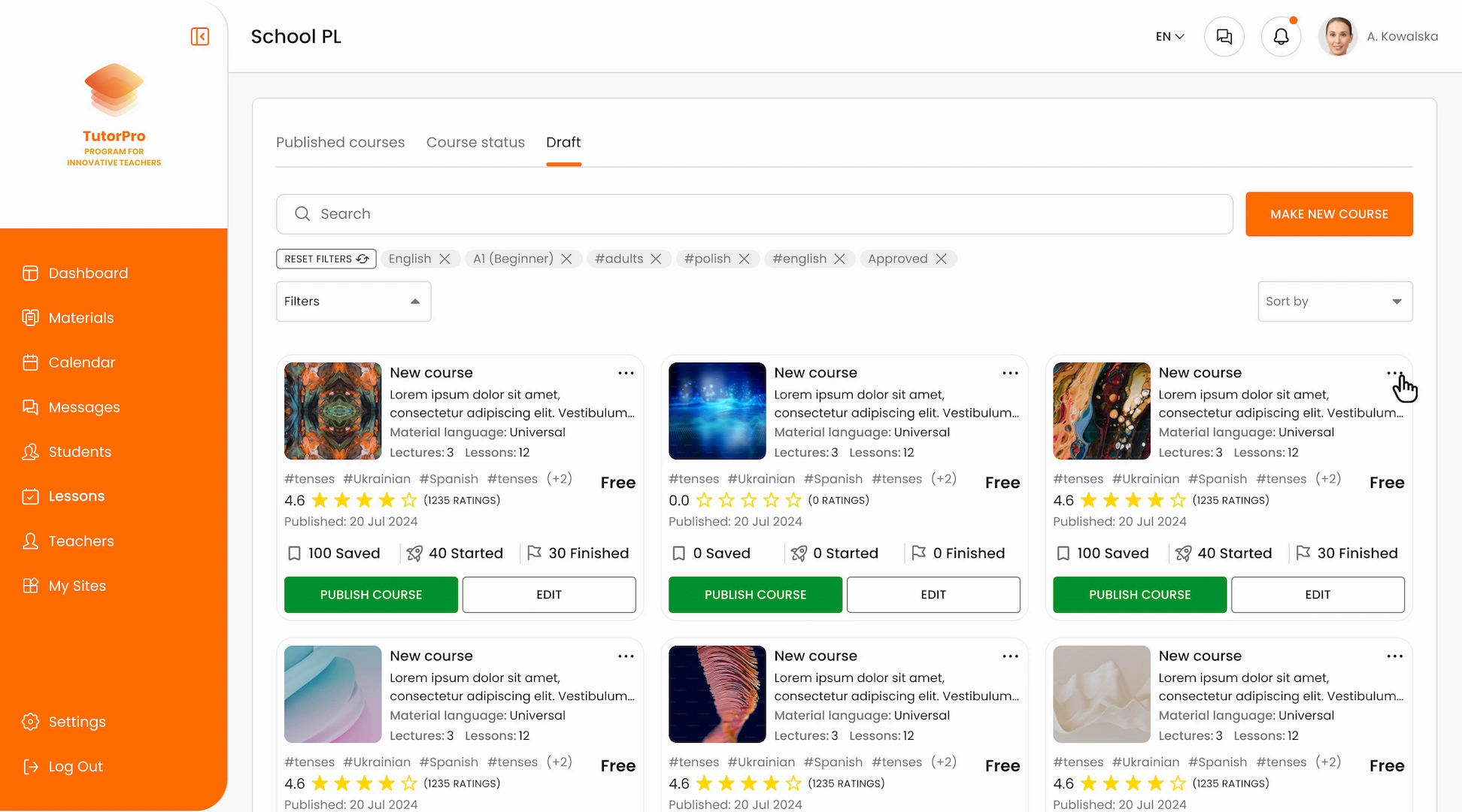Switch to the Published courses tab
The image size is (1462, 812).
pyautogui.click(x=340, y=142)
